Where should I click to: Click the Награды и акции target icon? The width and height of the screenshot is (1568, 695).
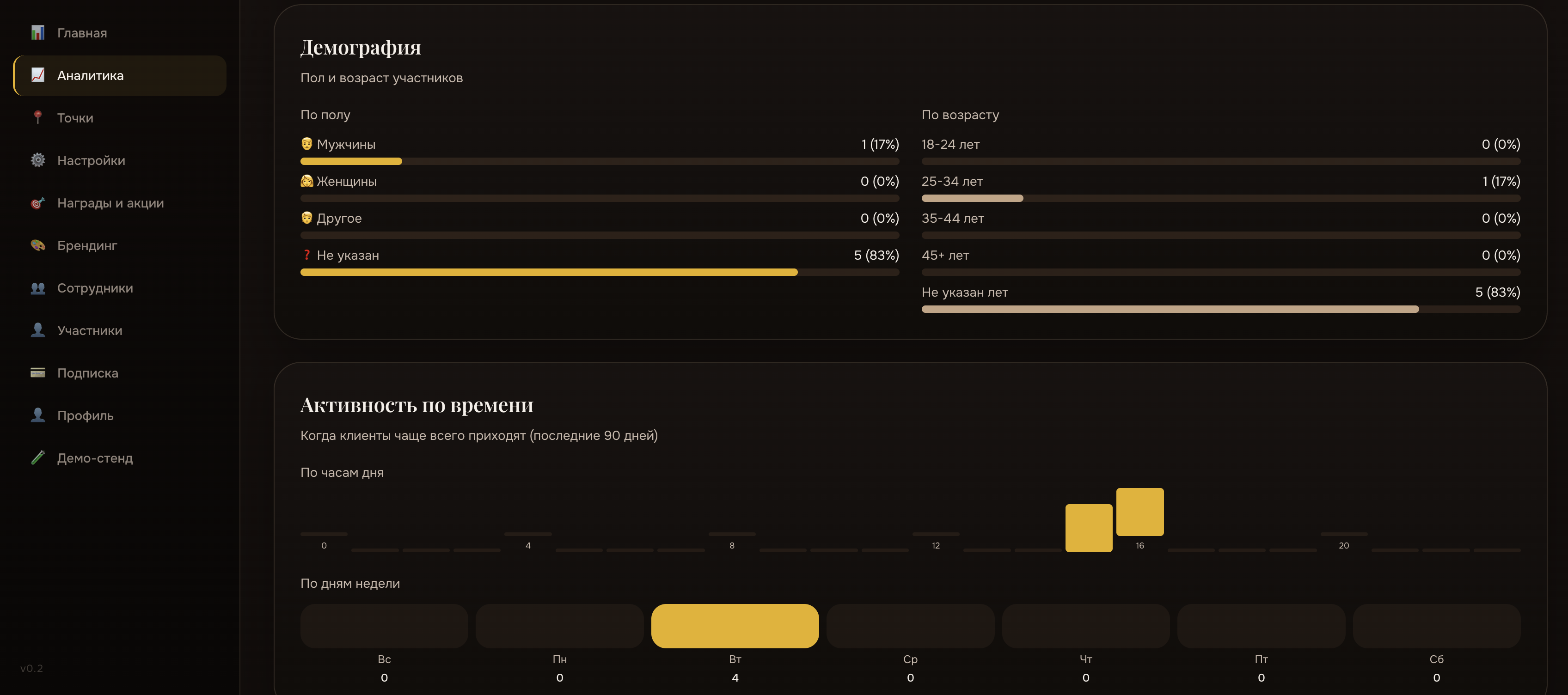tap(38, 203)
